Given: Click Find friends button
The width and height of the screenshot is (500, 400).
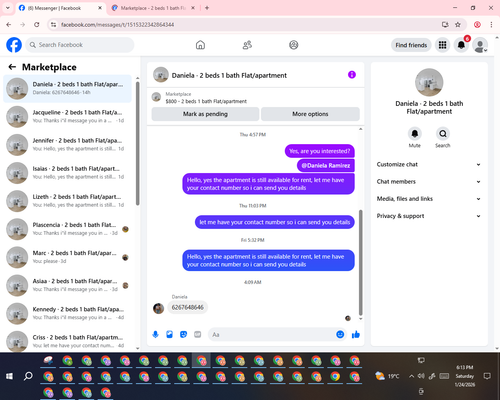Looking at the screenshot, I should click(x=411, y=45).
